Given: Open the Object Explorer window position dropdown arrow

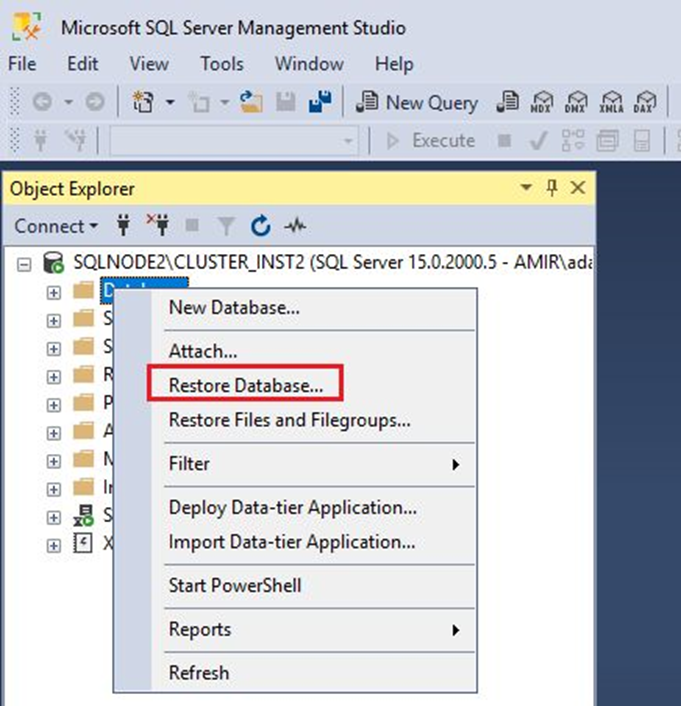Looking at the screenshot, I should (527, 189).
